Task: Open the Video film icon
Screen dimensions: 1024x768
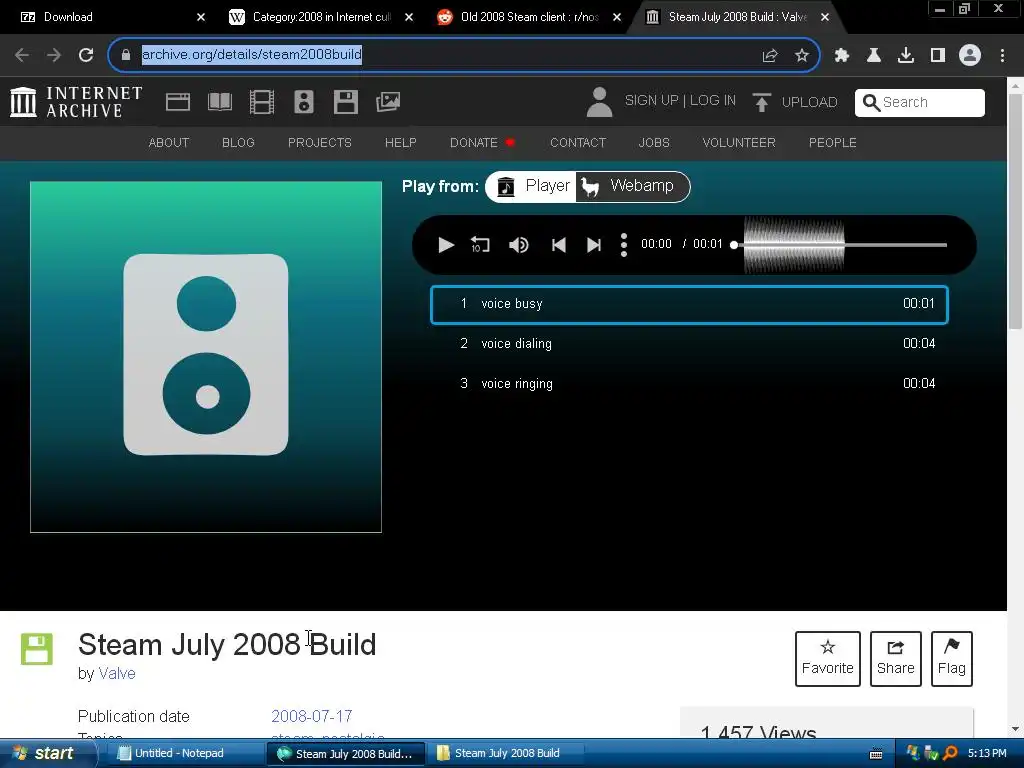Action: pos(262,102)
